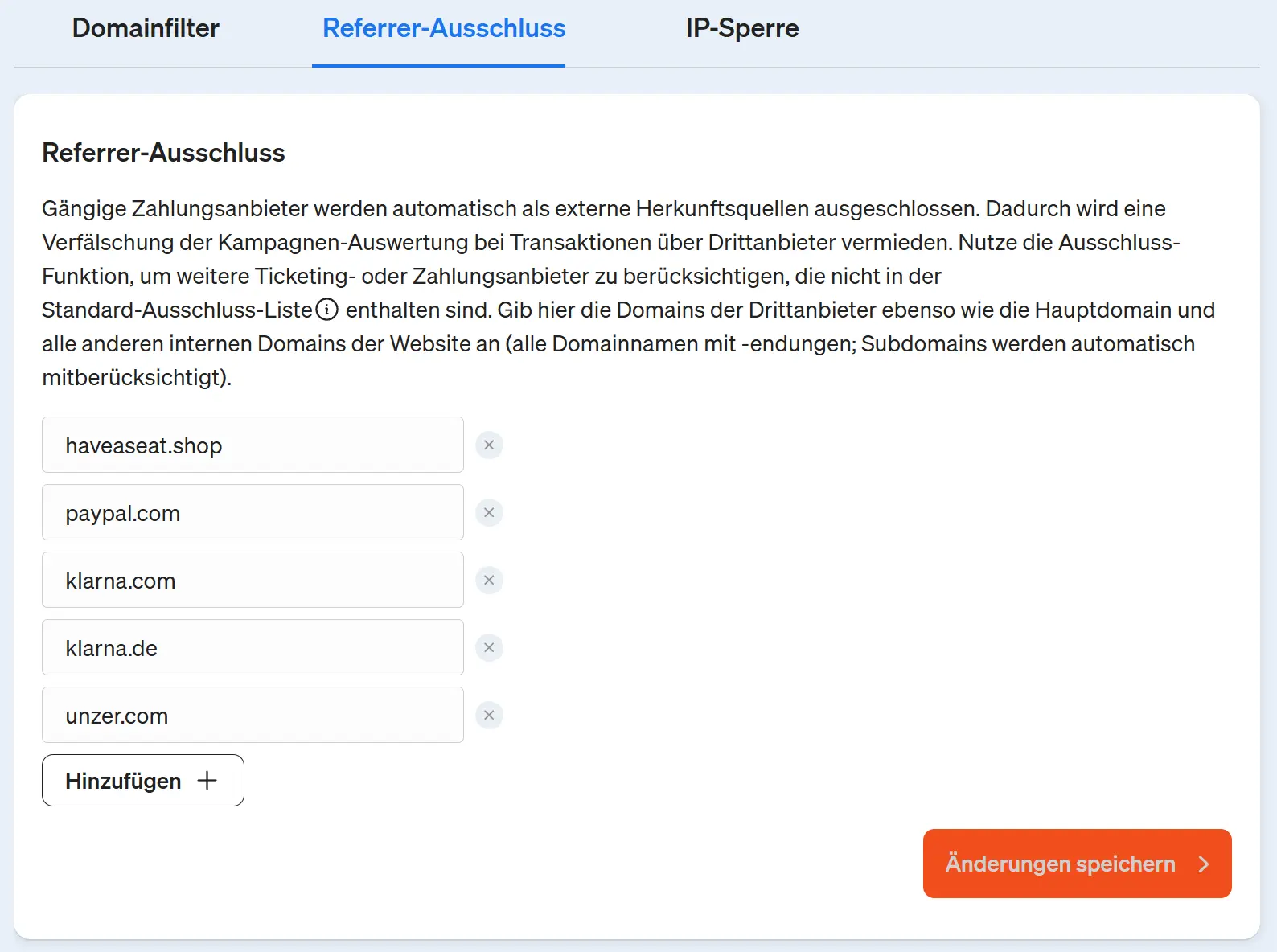This screenshot has width=1277, height=952.
Task: Save with Änderungen speichern button
Action: (1077, 864)
